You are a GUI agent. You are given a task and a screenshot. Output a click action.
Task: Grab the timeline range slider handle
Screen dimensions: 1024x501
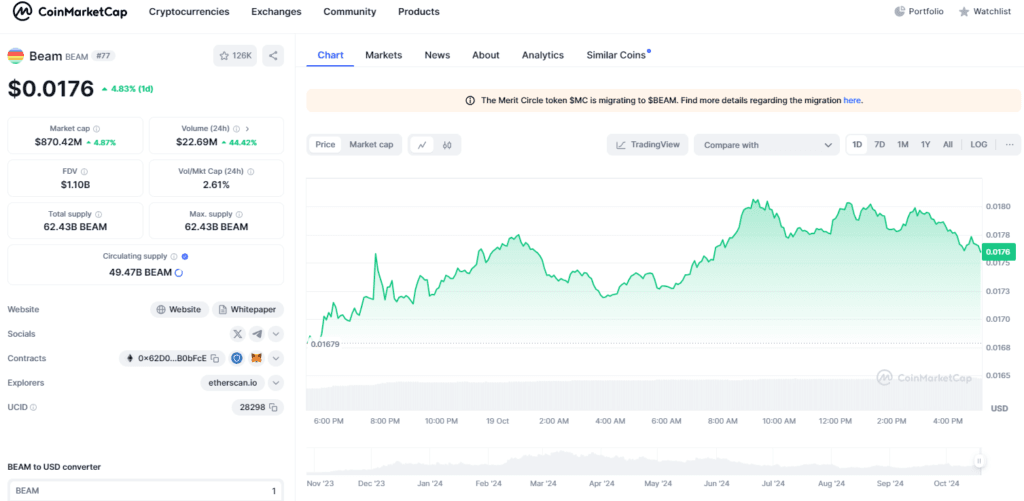pos(979,461)
